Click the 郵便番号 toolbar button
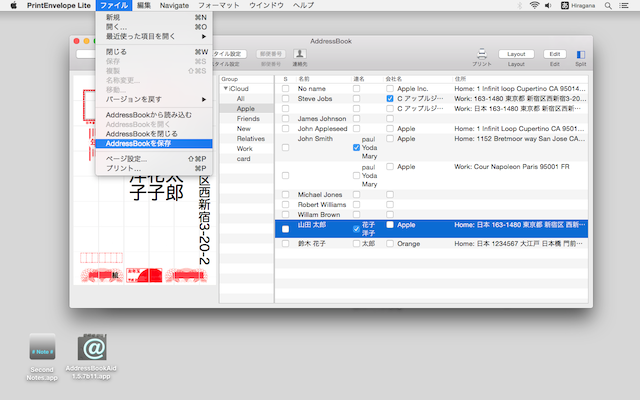Screen dimensions: 640x400 [271, 54]
